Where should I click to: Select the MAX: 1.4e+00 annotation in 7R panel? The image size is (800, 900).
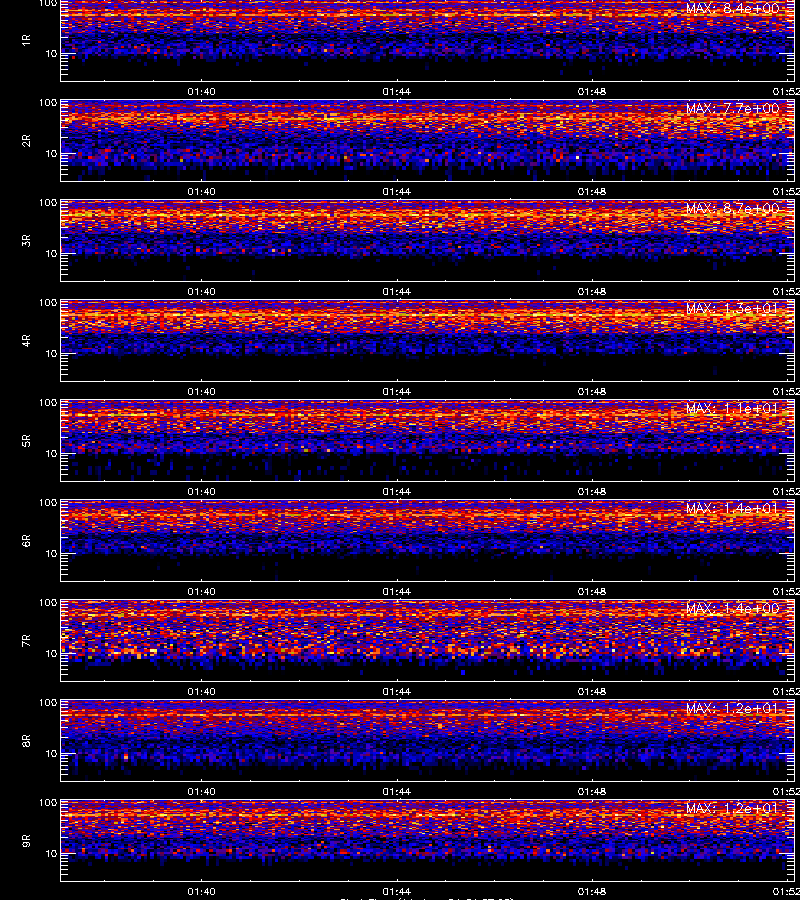tap(732, 608)
